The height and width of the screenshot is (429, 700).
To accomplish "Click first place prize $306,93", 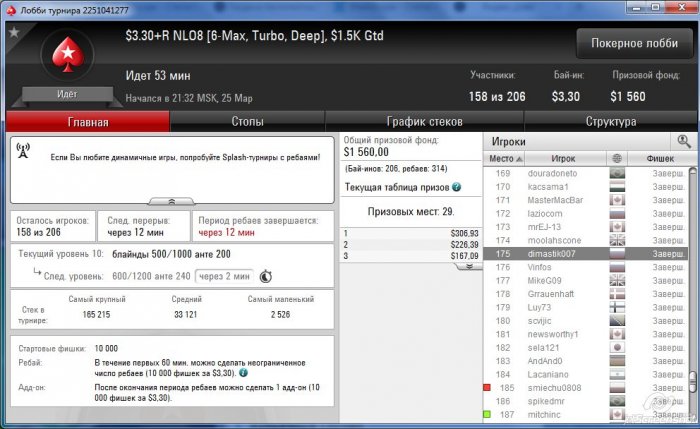I will (x=464, y=233).
